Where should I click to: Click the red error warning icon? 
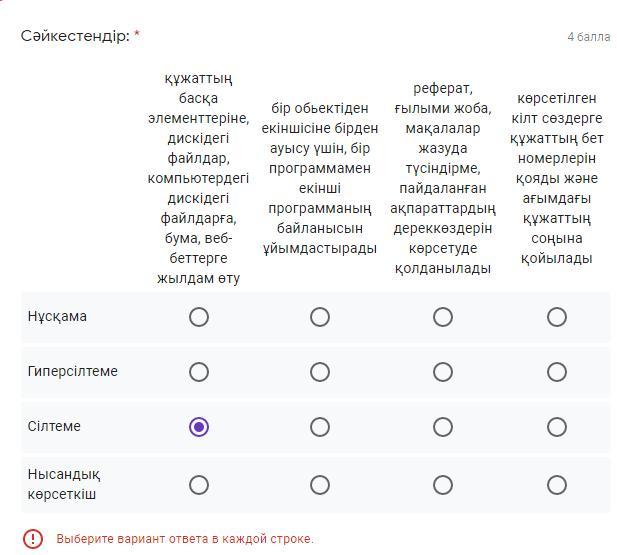click(x=33, y=539)
